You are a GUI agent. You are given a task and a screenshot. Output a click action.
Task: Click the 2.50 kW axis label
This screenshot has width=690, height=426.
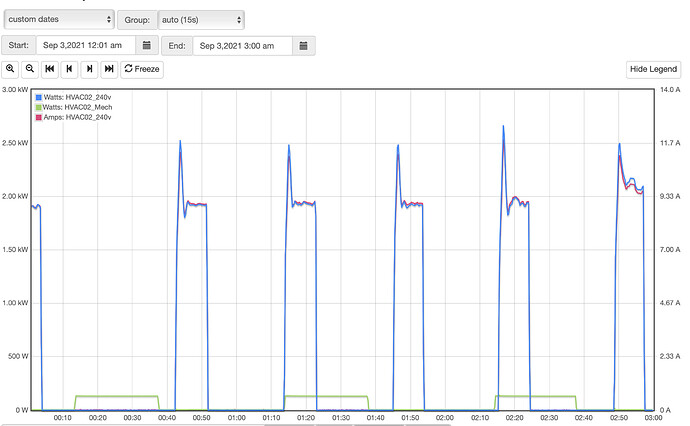[x=15, y=143]
